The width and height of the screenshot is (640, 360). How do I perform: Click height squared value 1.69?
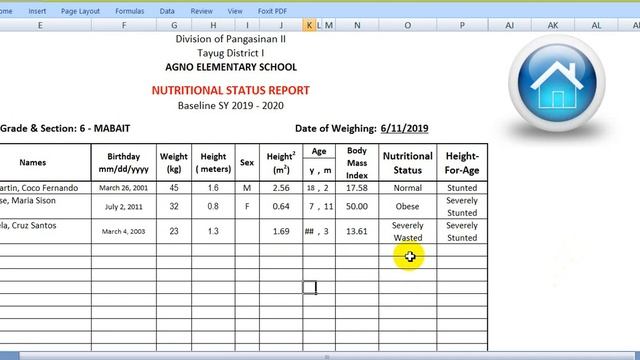281,231
